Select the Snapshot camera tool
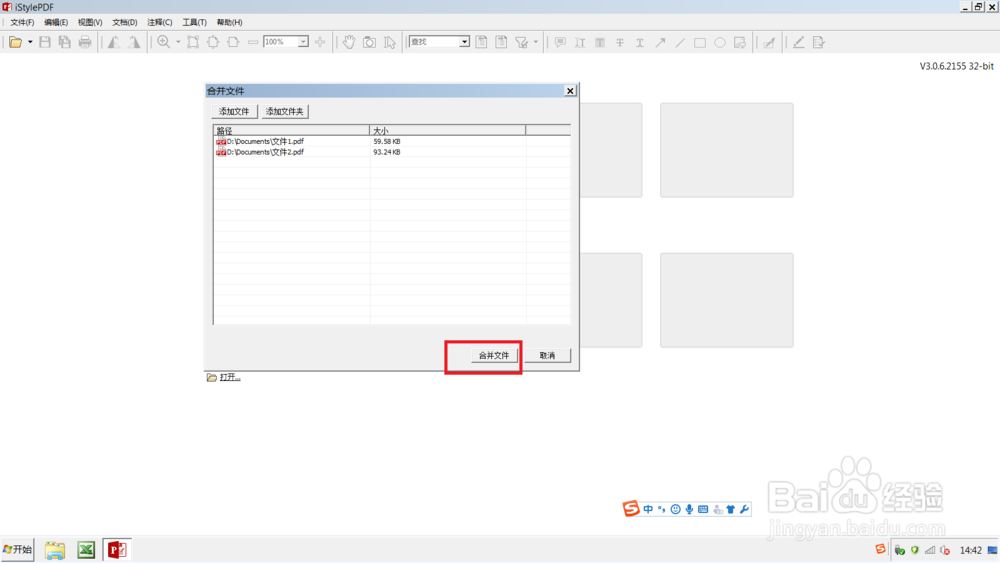Viewport: 1000px width, 563px height. [369, 42]
